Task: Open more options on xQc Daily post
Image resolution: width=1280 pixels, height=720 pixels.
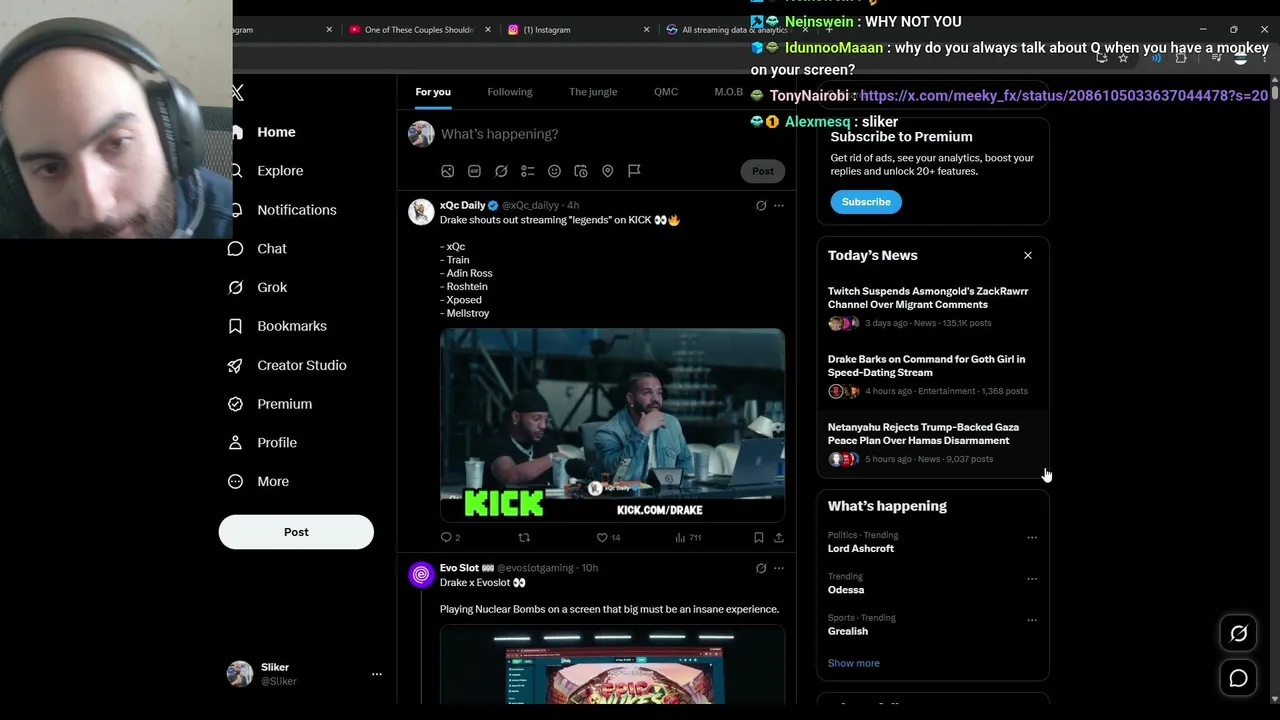Action: pyautogui.click(x=779, y=206)
